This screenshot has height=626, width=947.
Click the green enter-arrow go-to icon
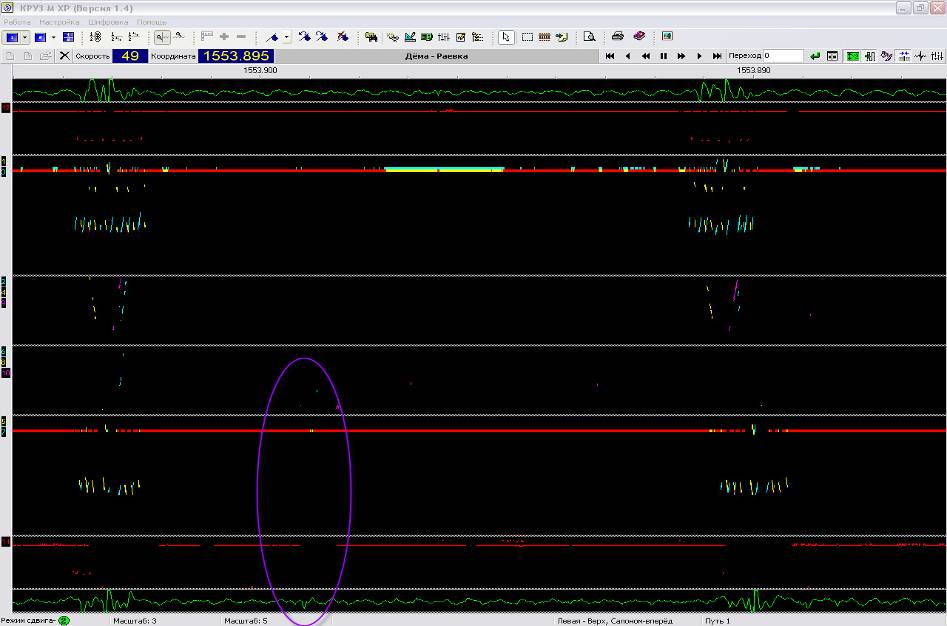[x=815, y=56]
